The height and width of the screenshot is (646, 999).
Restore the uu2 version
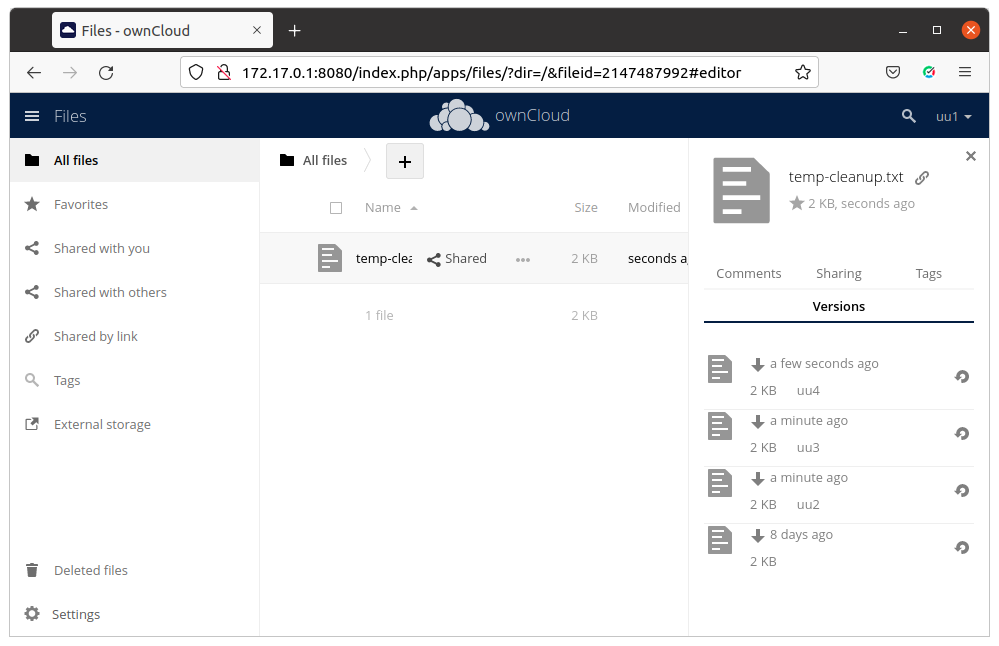962,491
